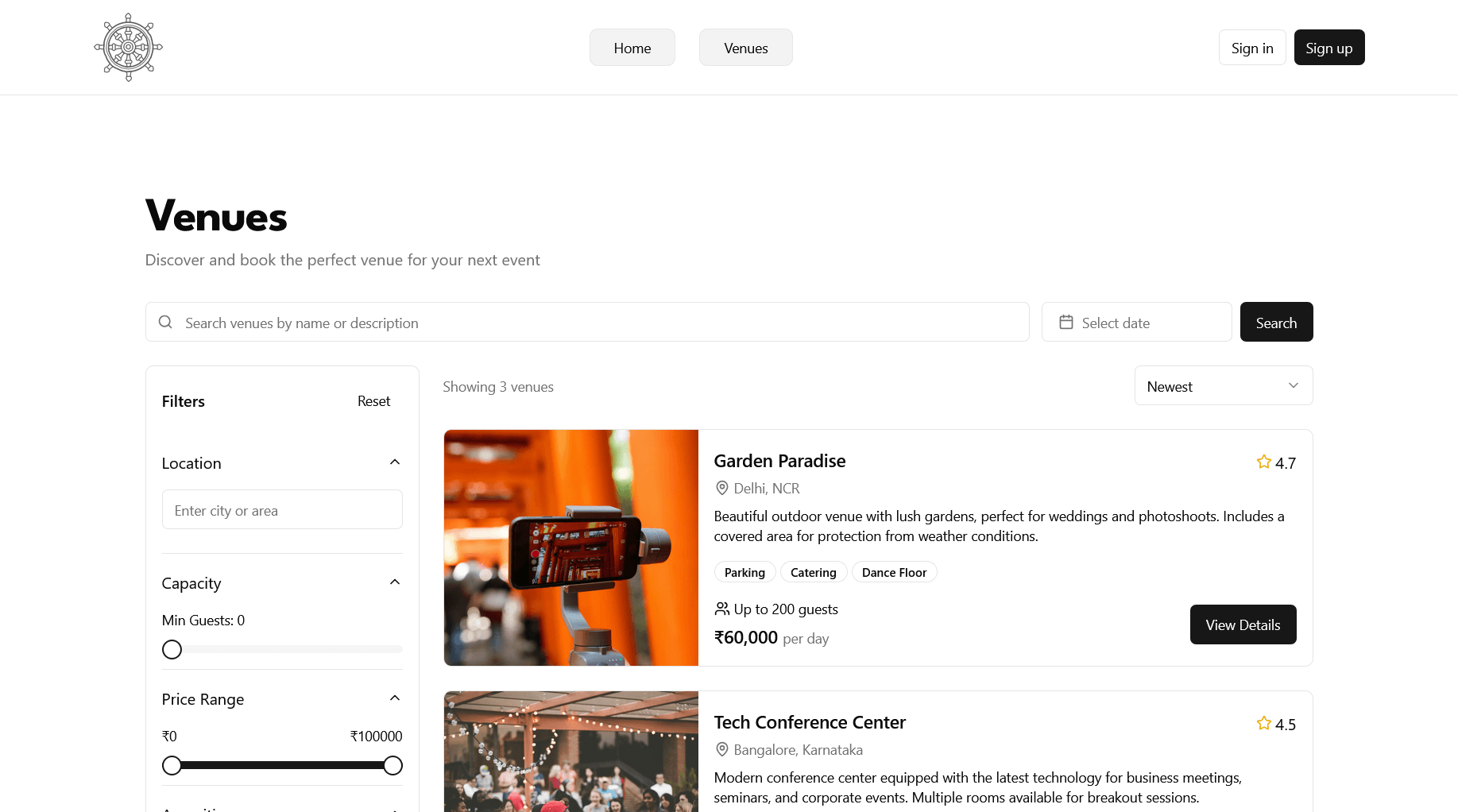Open the Newest sort dropdown
1458x812 pixels.
[1224, 385]
